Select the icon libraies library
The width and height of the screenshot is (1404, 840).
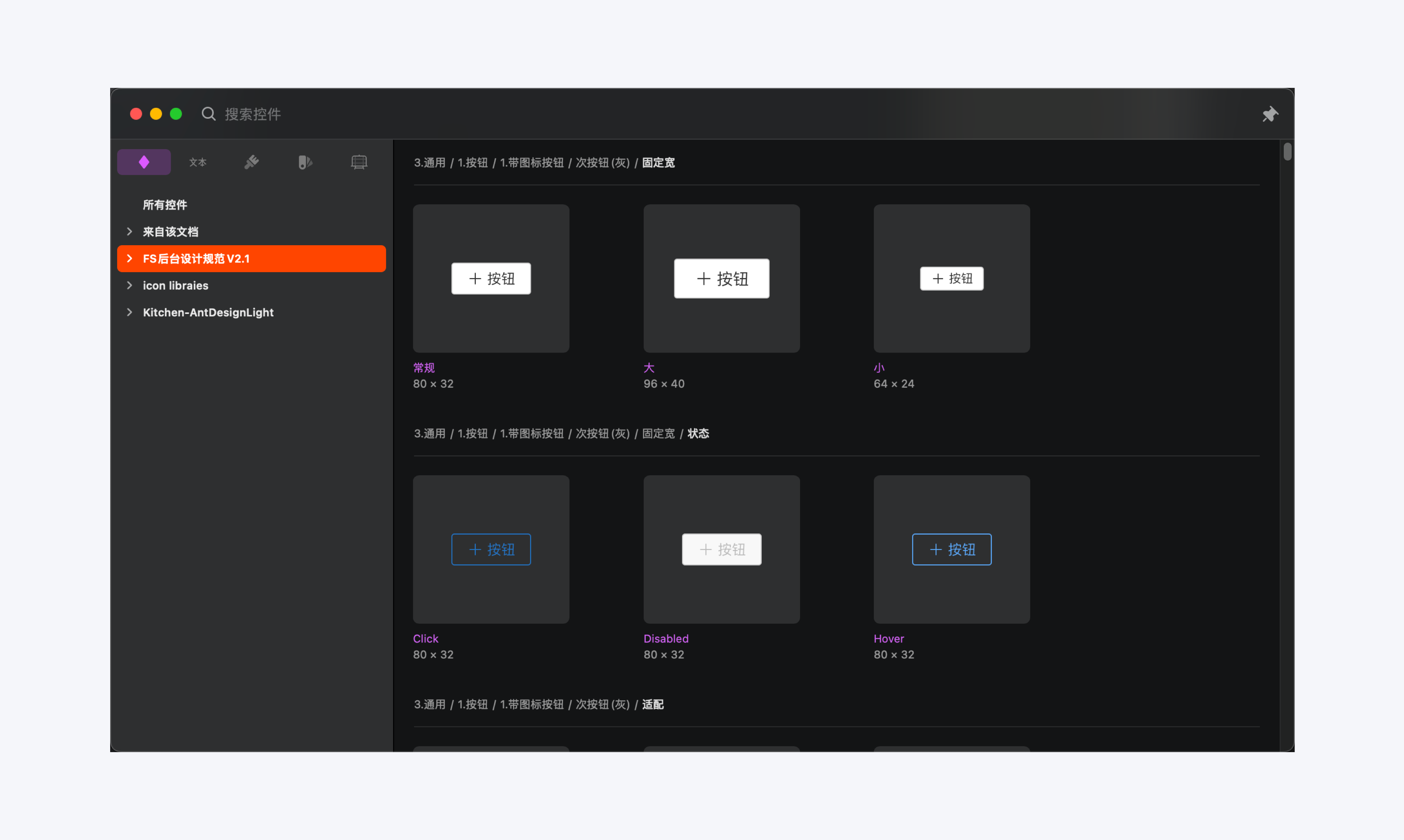251,285
